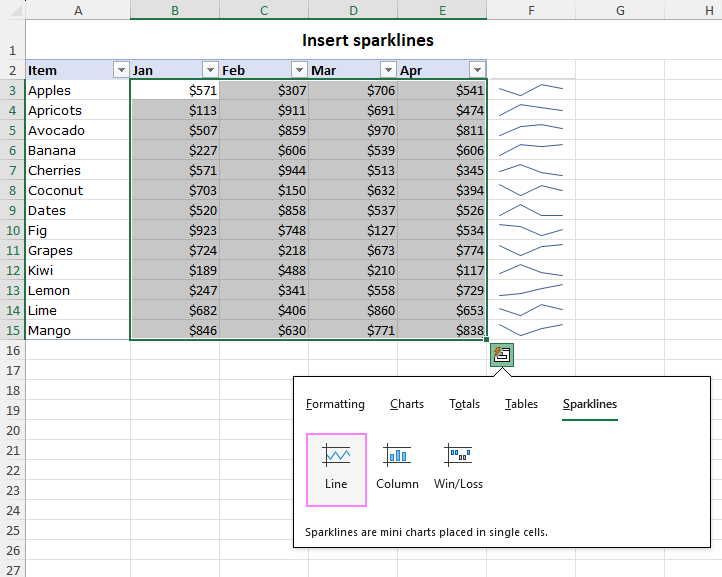Open the Item column filter dropdown
Image resolution: width=722 pixels, height=577 pixels.
click(x=121, y=70)
